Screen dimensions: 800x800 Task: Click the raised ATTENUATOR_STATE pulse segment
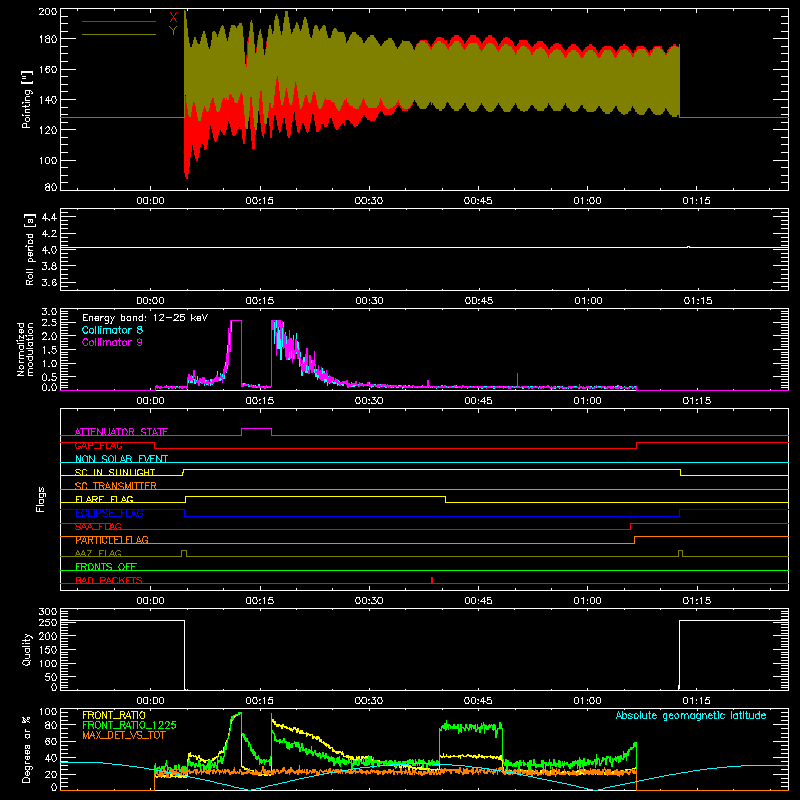coord(256,429)
